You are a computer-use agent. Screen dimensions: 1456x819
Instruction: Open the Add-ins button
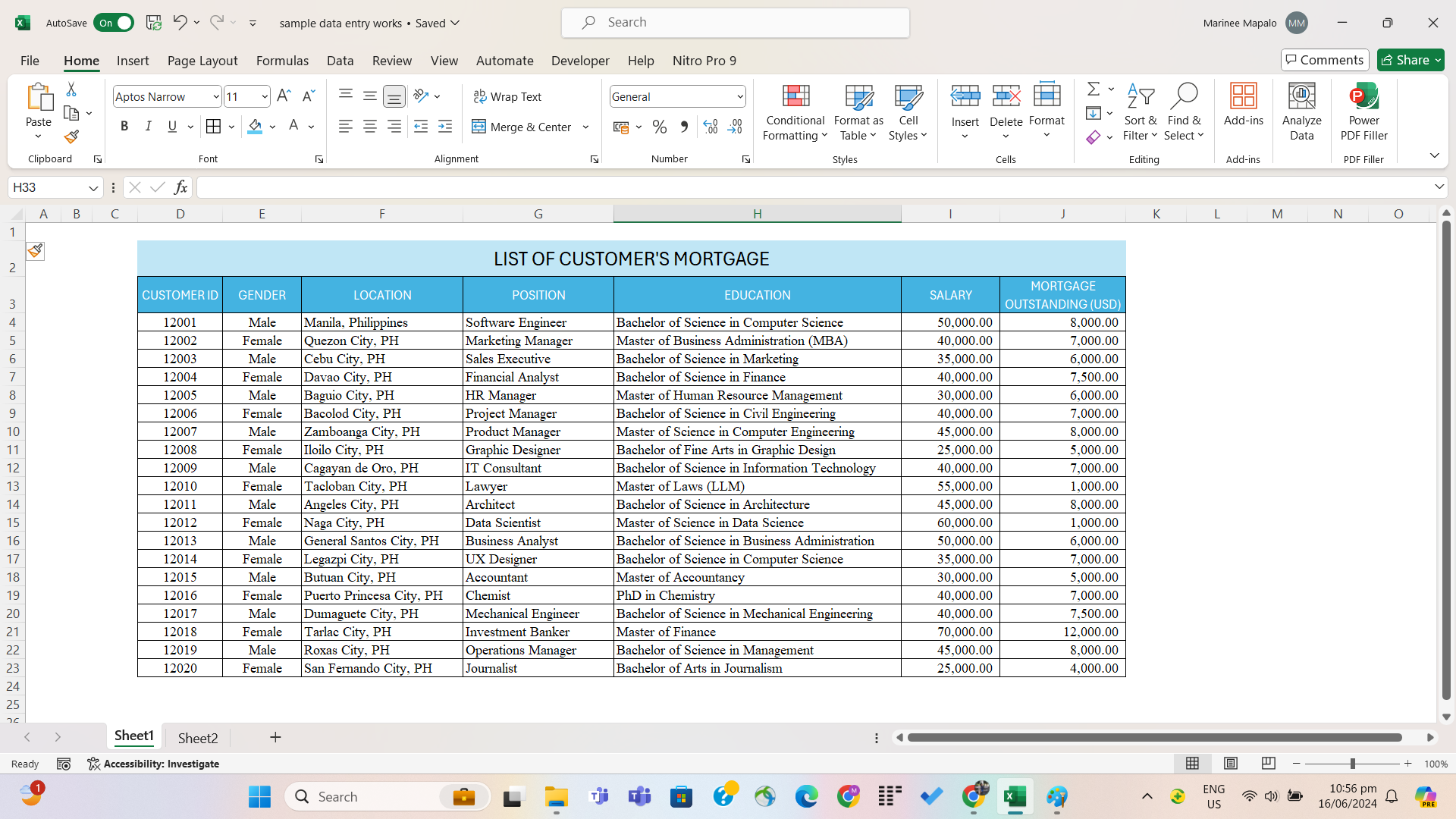(1244, 105)
